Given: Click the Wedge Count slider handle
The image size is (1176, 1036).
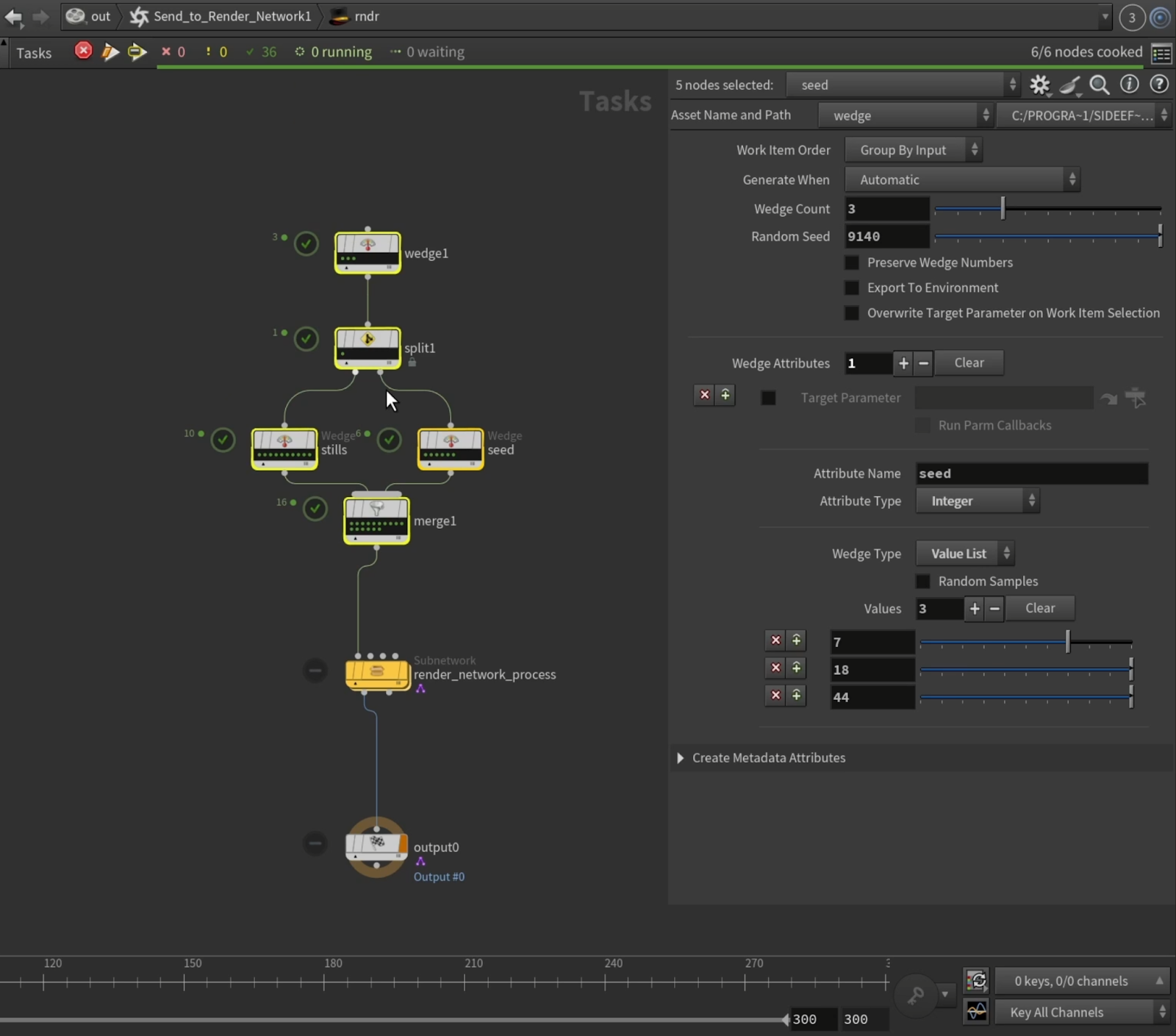Looking at the screenshot, I should (1003, 209).
